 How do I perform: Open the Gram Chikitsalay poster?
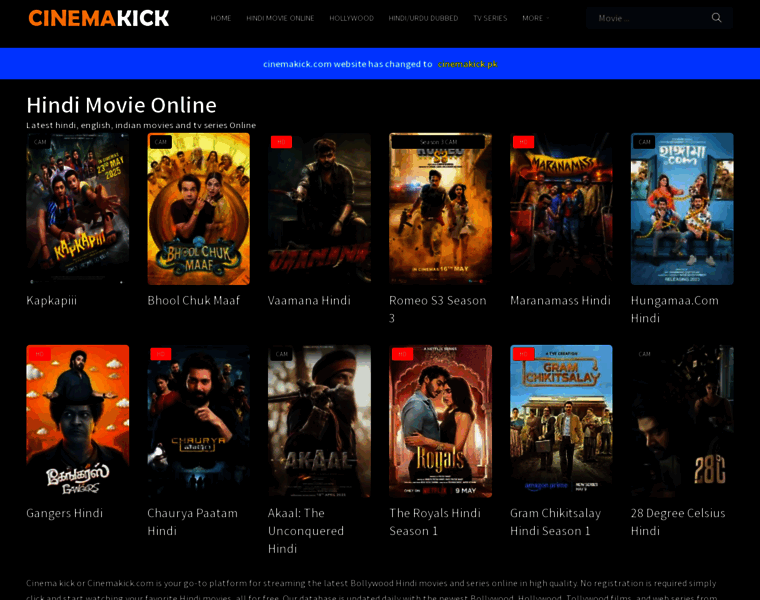561,421
